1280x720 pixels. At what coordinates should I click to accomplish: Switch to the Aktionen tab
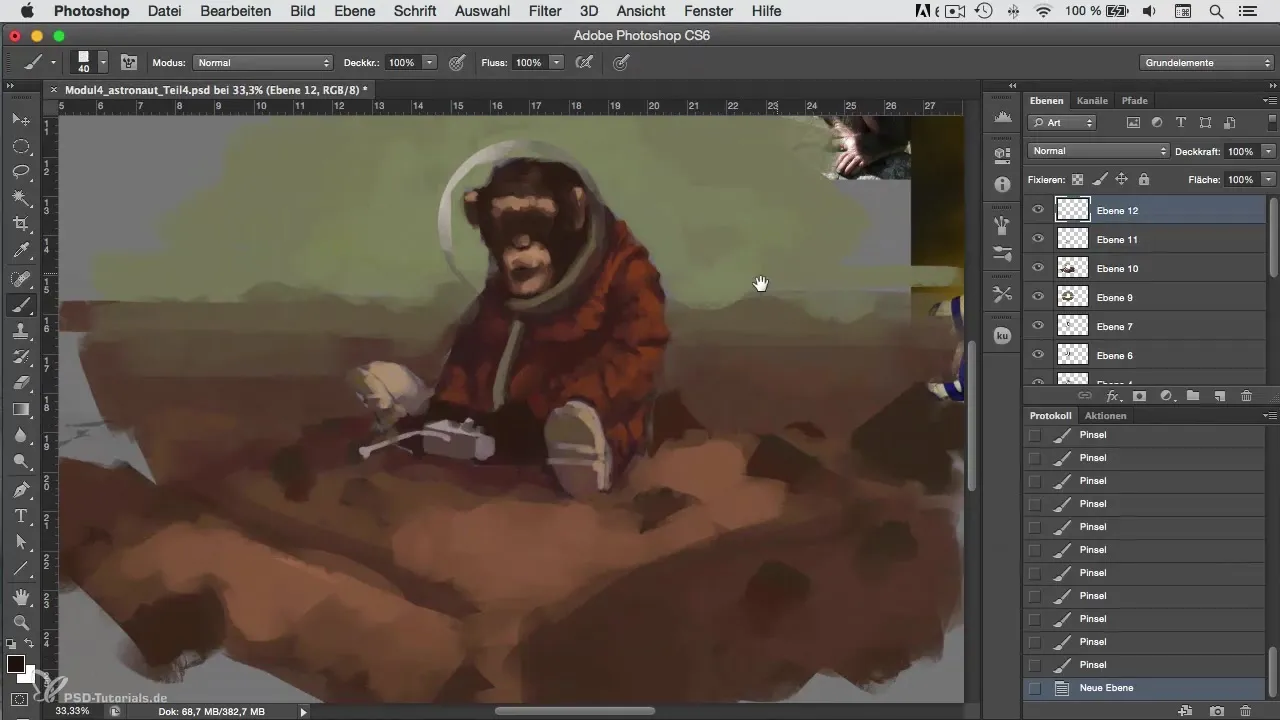click(x=1105, y=416)
